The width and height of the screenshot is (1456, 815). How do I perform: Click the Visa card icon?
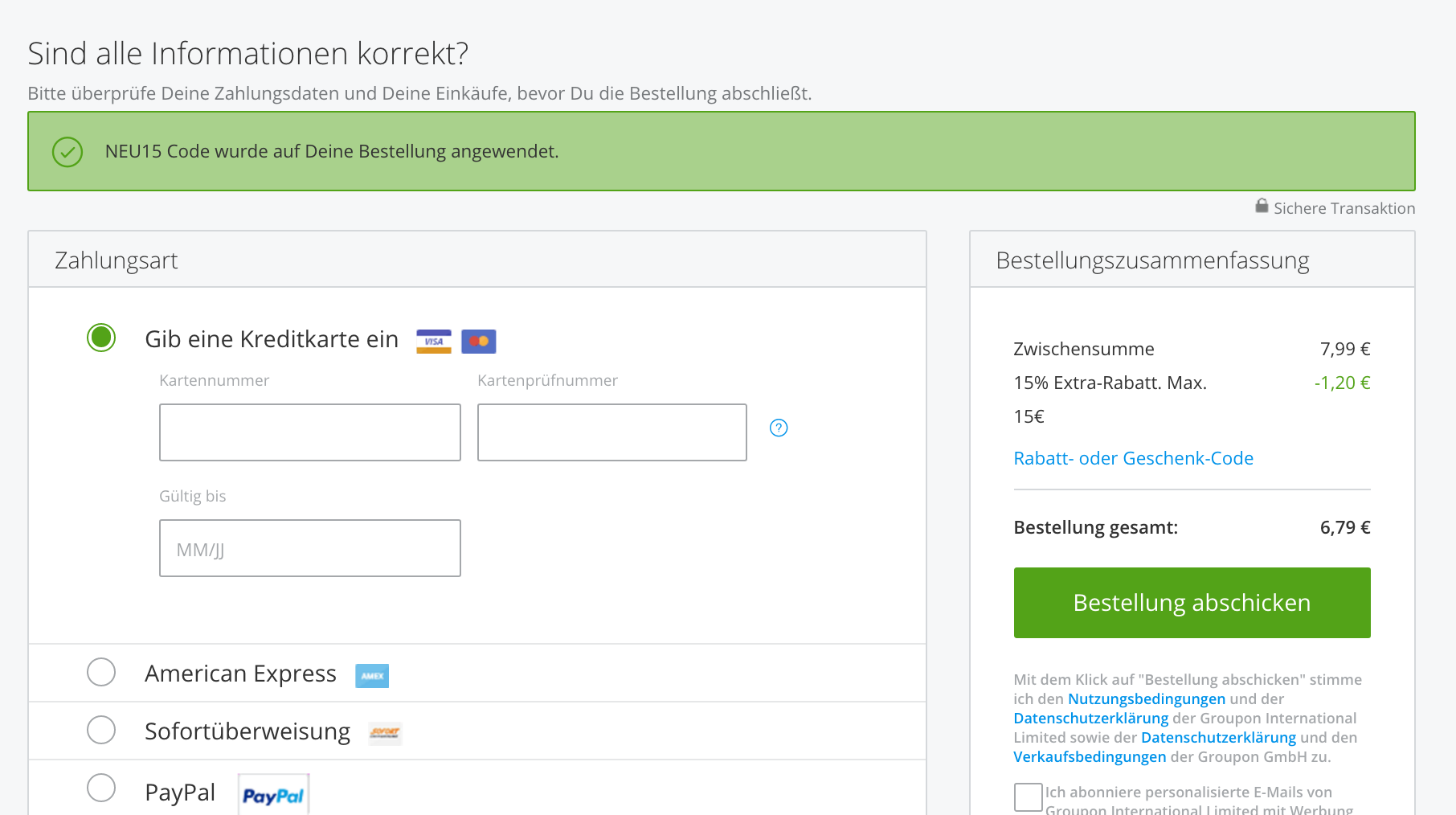pos(434,342)
